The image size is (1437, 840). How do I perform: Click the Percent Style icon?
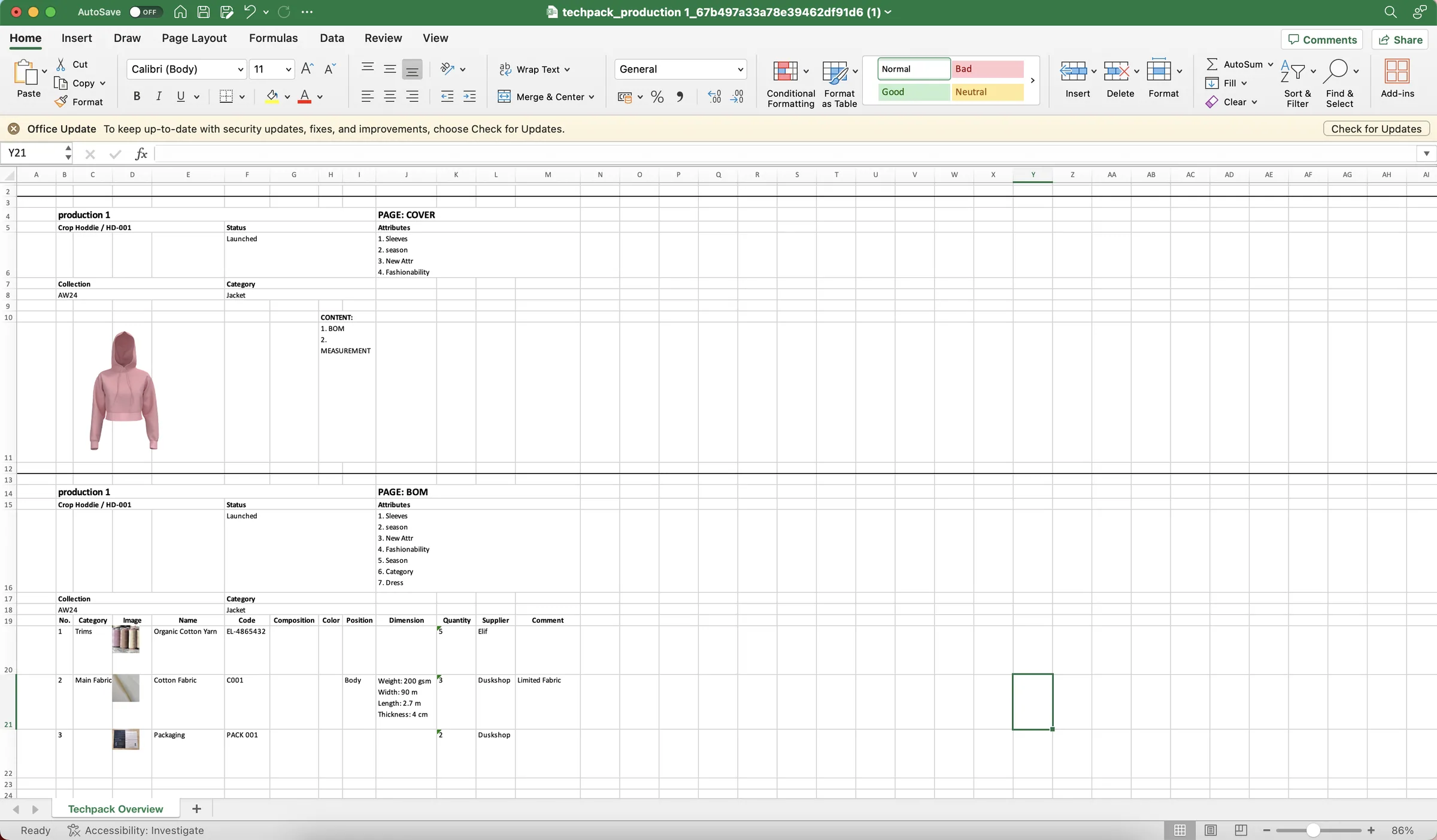(x=657, y=96)
